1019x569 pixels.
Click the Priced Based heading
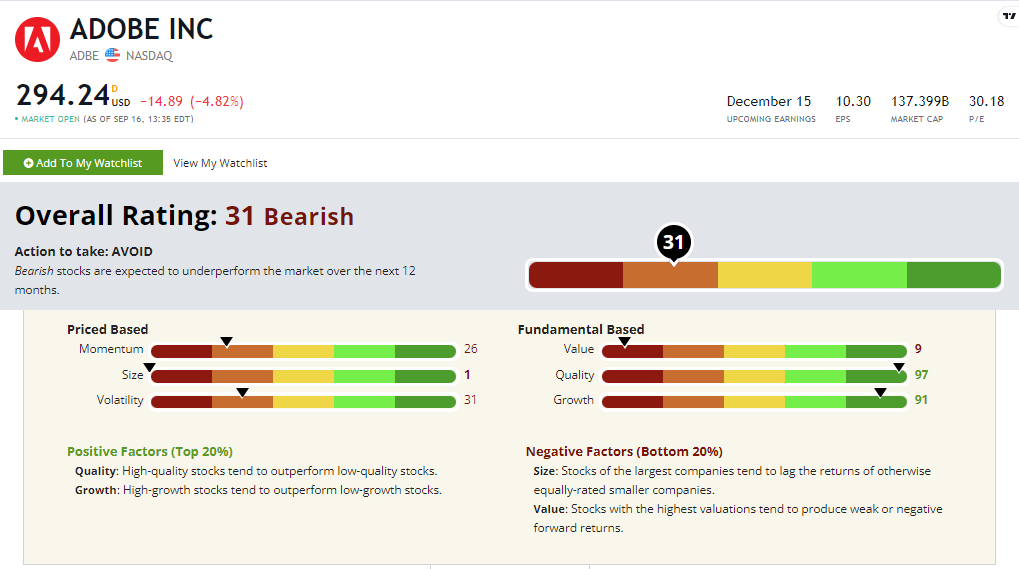click(x=108, y=329)
